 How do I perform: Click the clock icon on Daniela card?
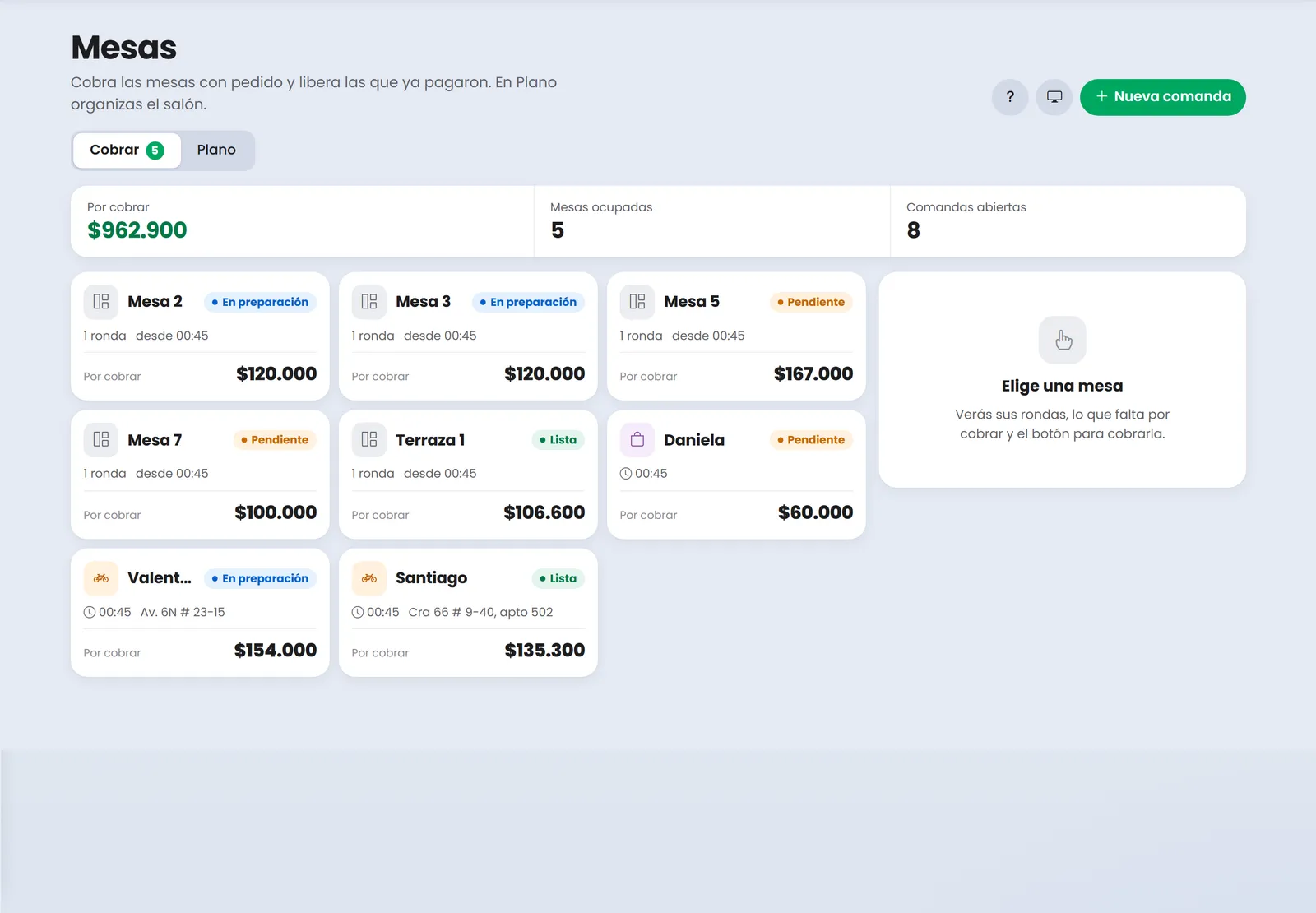[626, 474]
